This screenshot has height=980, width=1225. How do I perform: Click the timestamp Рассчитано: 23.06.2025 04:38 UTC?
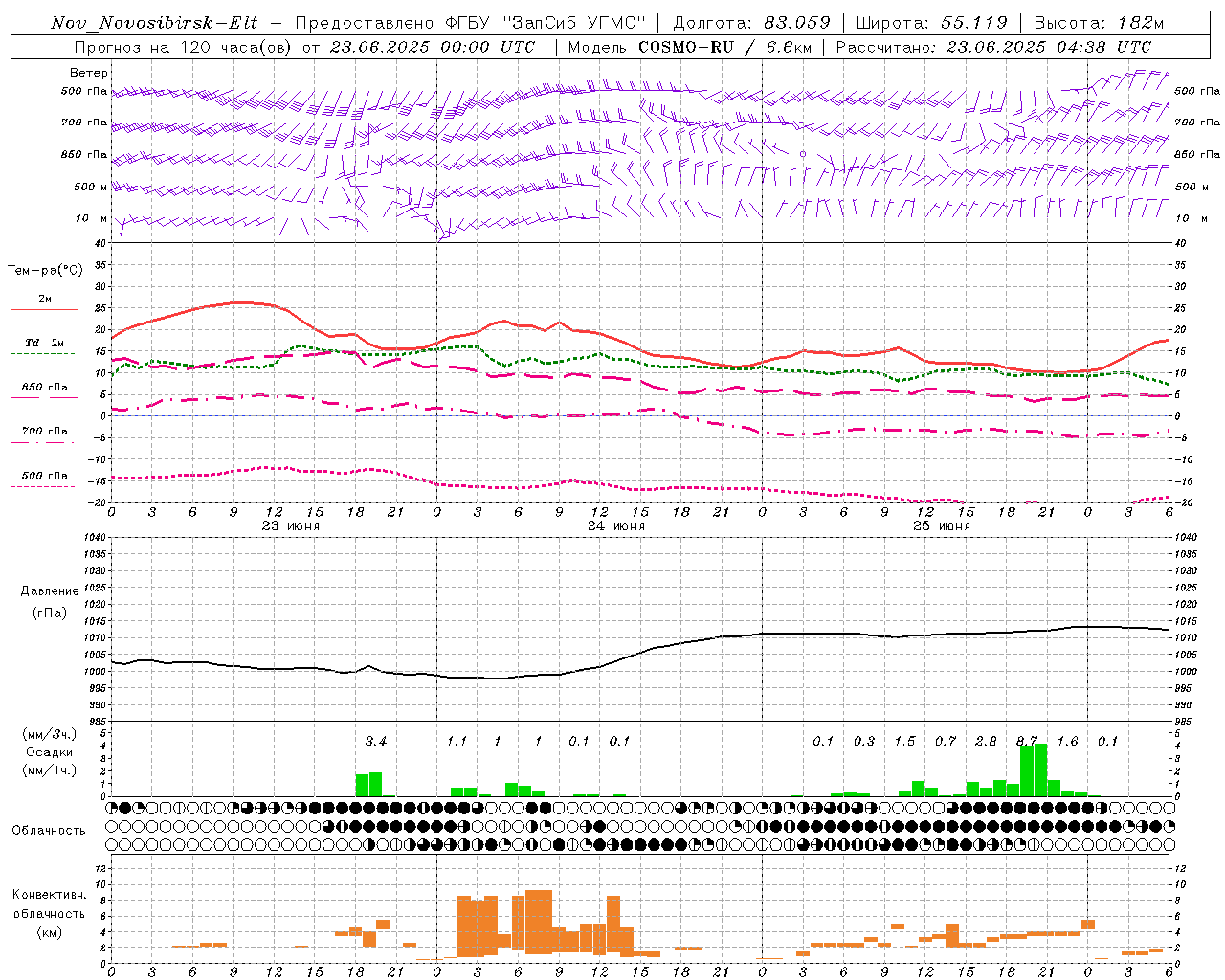tap(993, 47)
